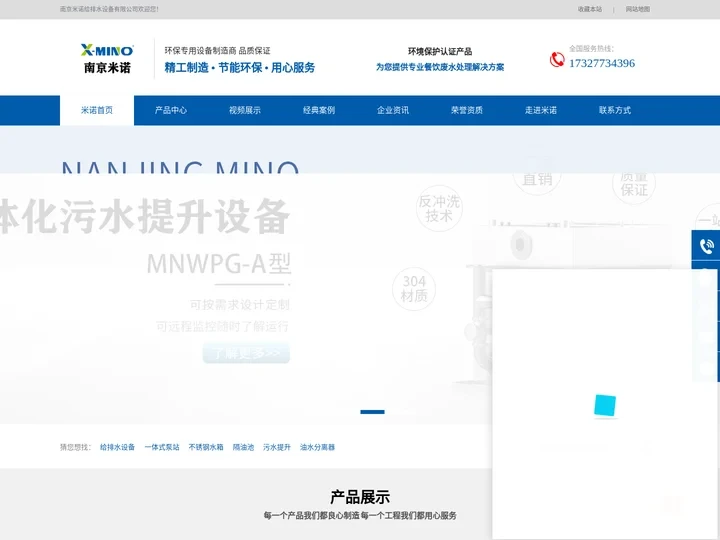Click the 隔油池 keyword link
This screenshot has width=720, height=540.
point(243,447)
